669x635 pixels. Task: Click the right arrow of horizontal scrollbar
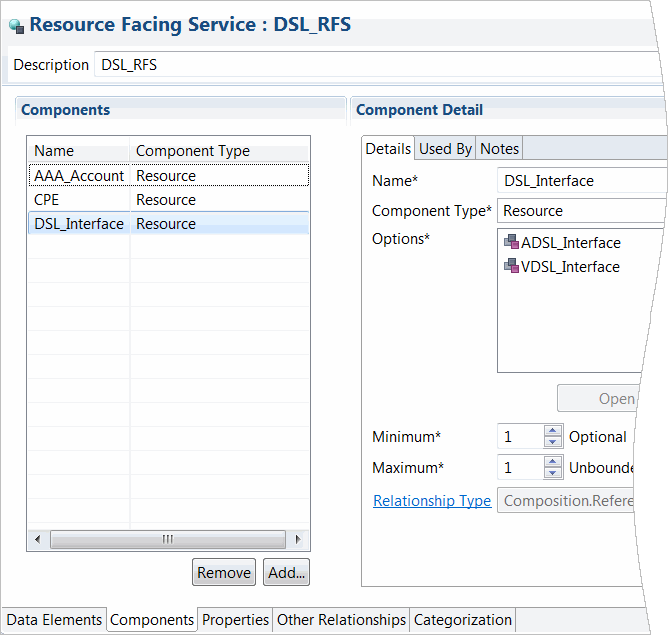298,539
